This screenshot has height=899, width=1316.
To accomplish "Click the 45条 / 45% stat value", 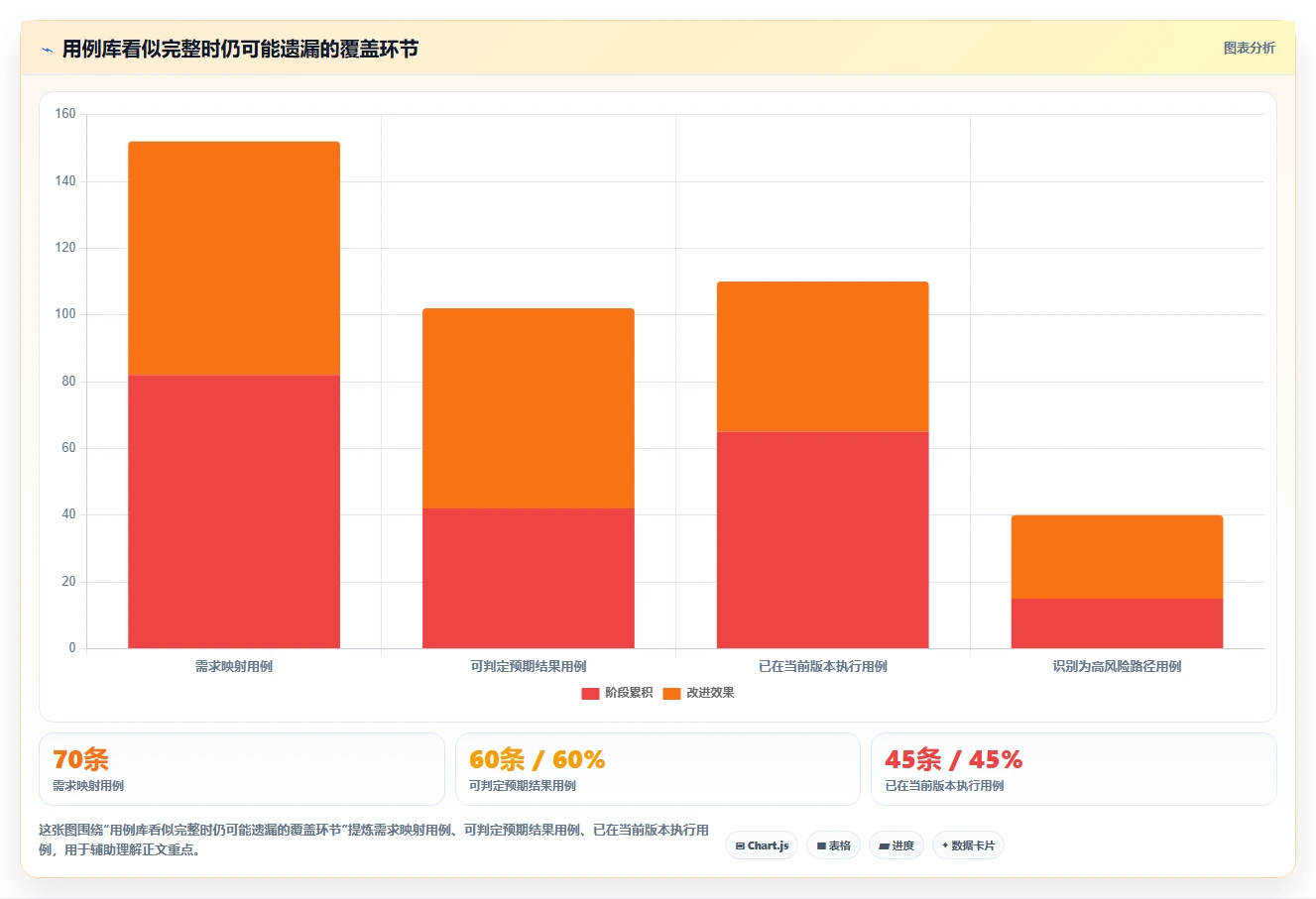I will coord(953,759).
